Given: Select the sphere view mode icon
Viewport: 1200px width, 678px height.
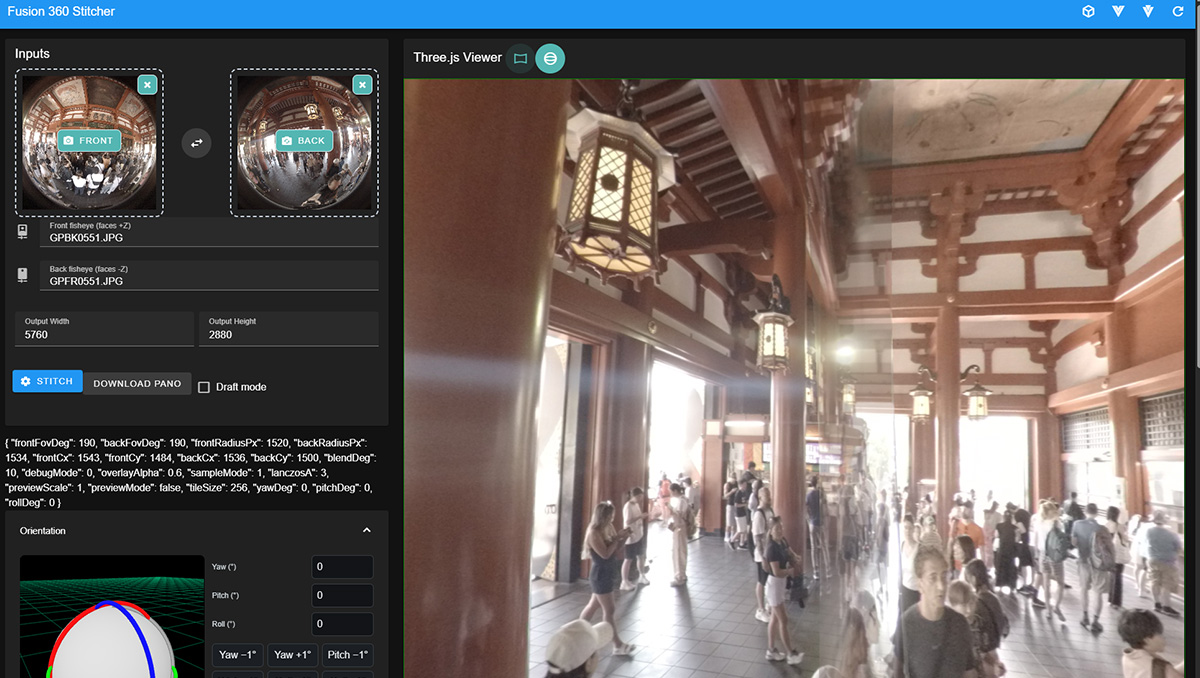Looking at the screenshot, I should 550,59.
